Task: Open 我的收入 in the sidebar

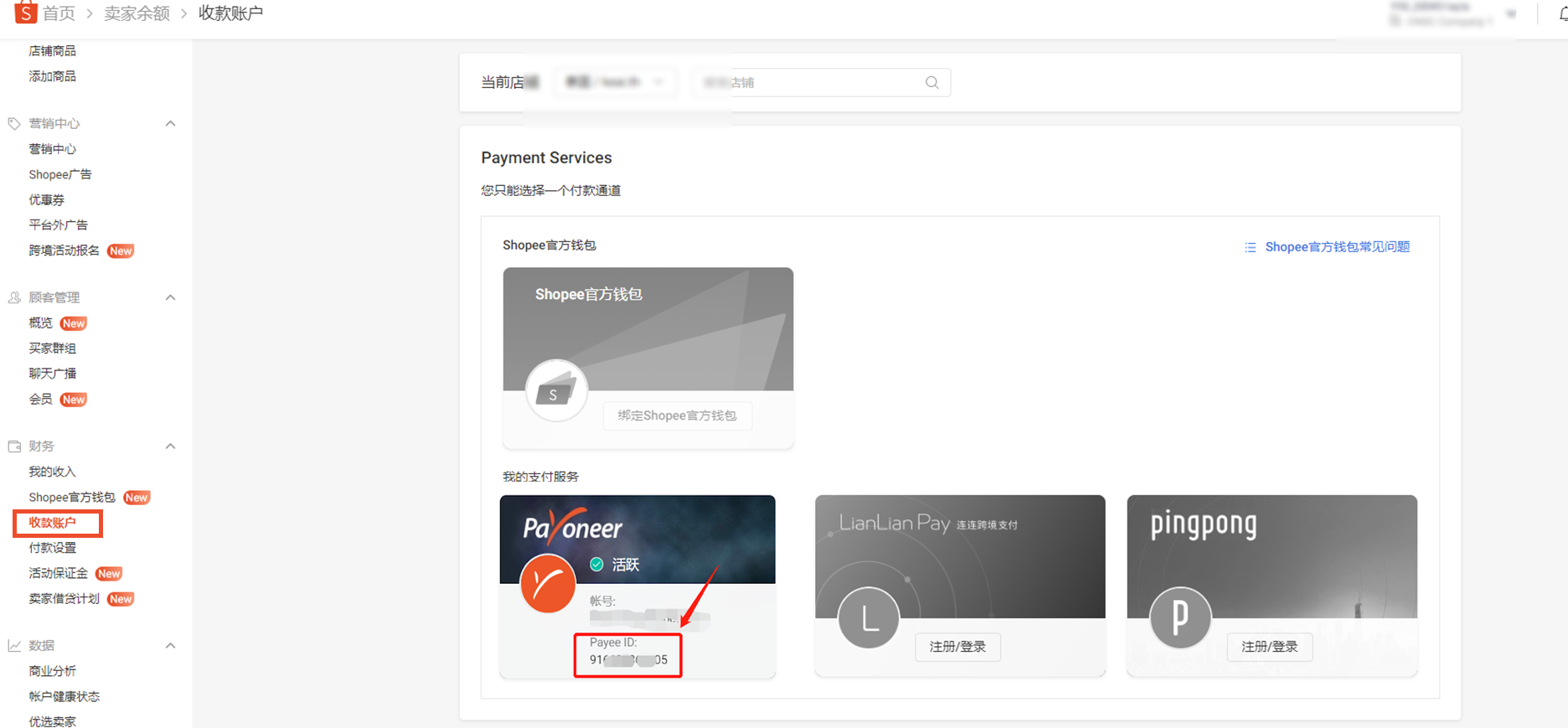Action: (x=53, y=472)
